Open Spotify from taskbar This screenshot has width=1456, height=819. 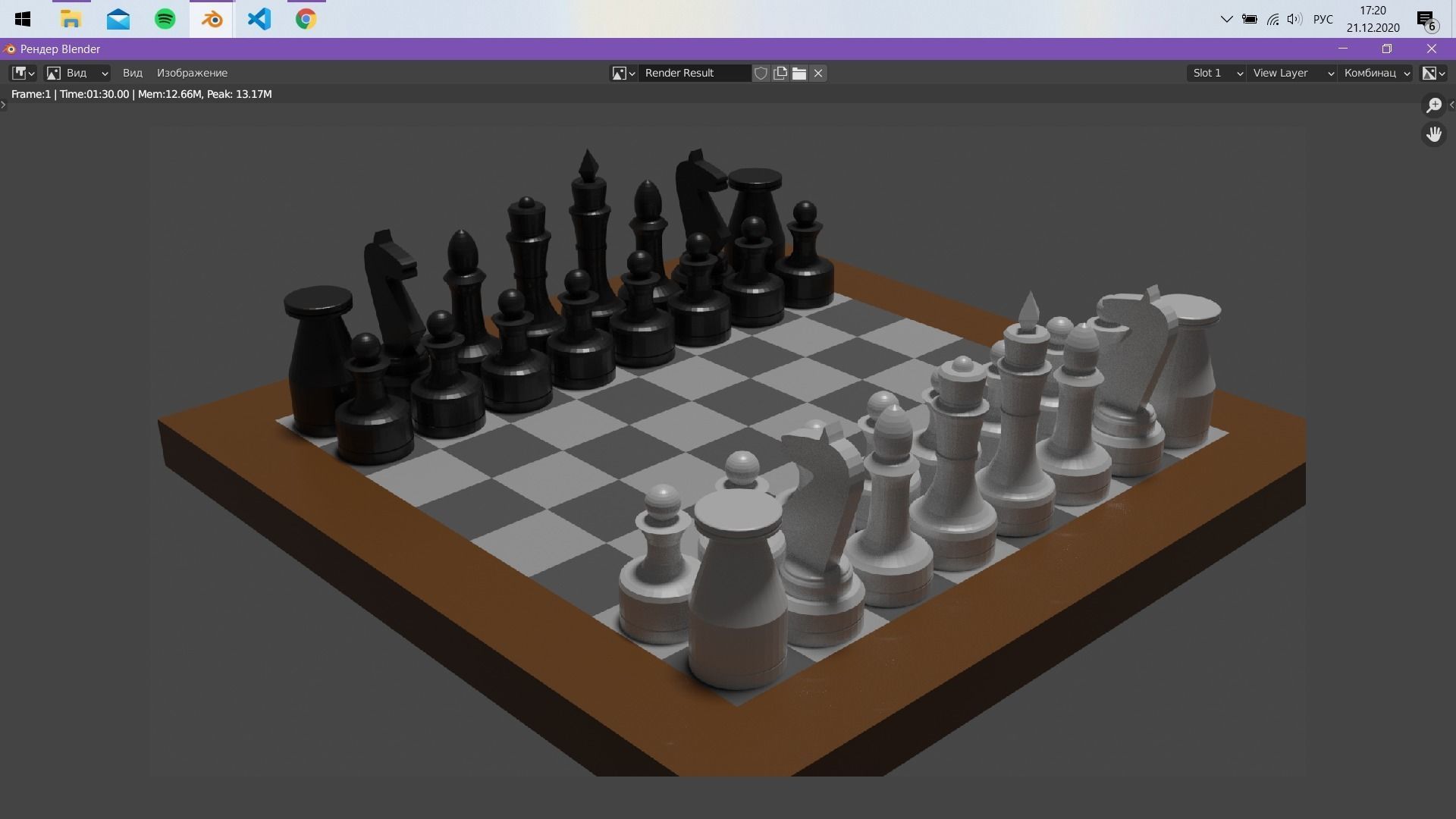(165, 19)
